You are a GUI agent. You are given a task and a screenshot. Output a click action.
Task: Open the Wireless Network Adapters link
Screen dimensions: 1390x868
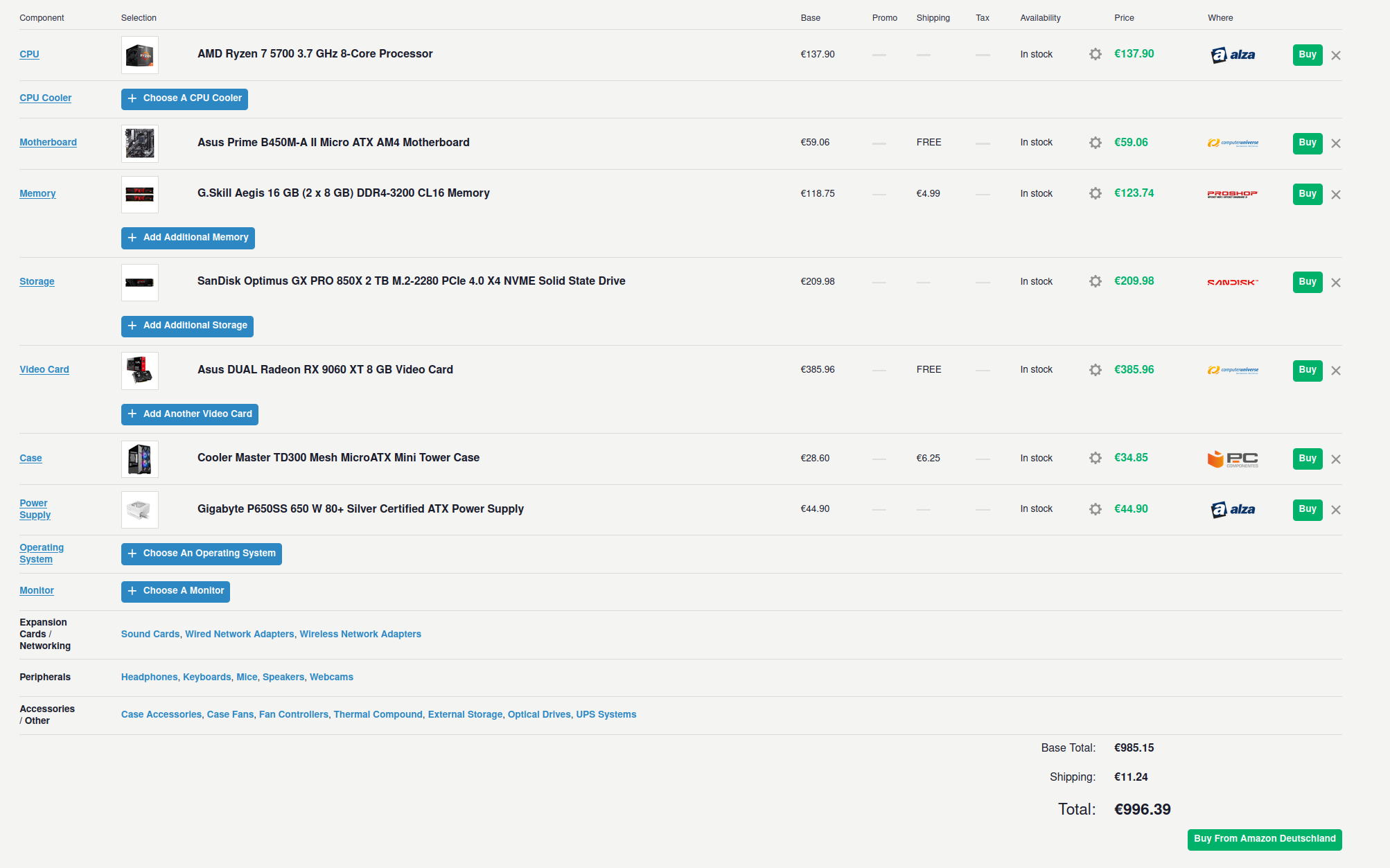(x=360, y=634)
